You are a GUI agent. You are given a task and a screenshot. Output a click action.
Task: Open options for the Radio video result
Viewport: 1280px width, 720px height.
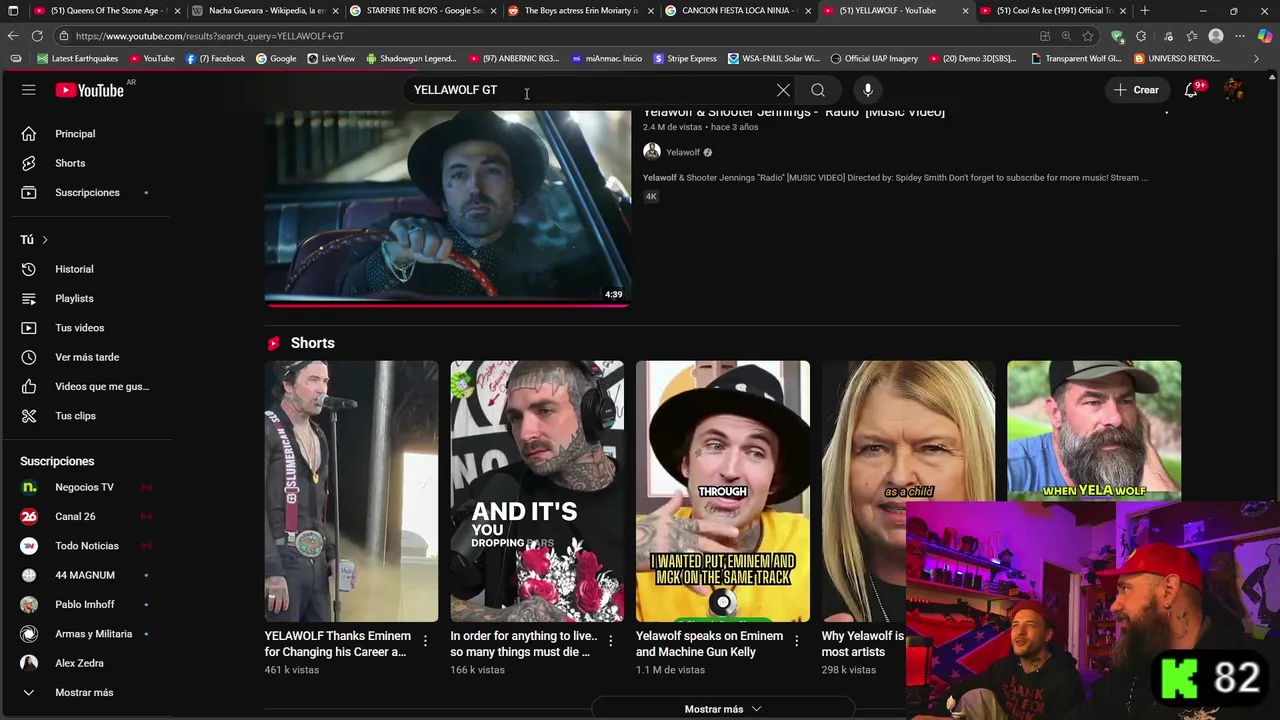[1166, 112]
